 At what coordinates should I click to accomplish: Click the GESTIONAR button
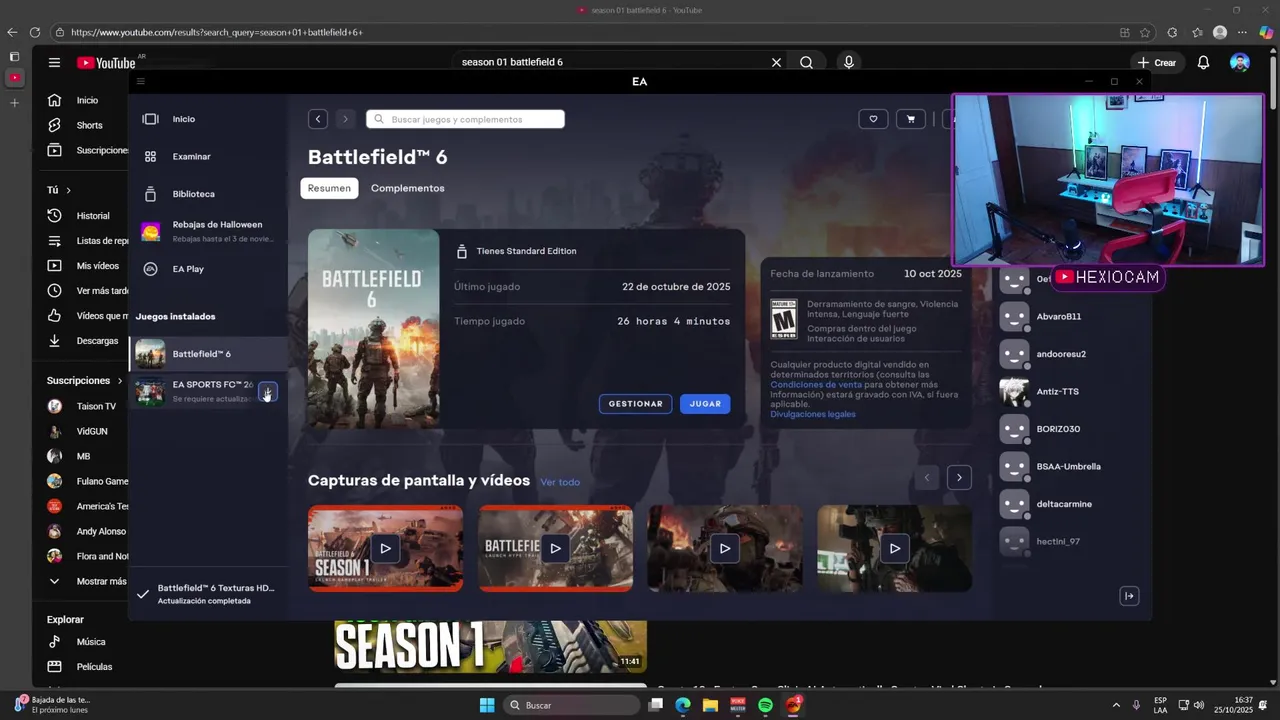(635, 404)
